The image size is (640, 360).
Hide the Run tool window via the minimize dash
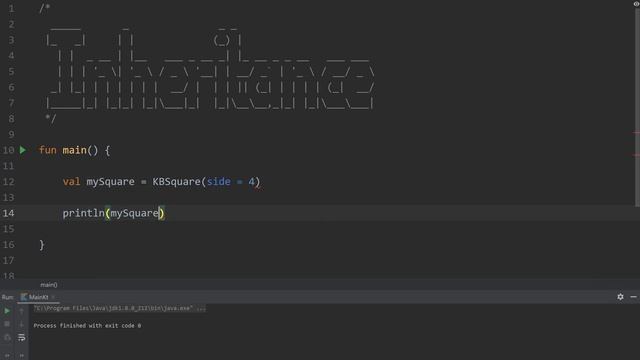point(633,297)
